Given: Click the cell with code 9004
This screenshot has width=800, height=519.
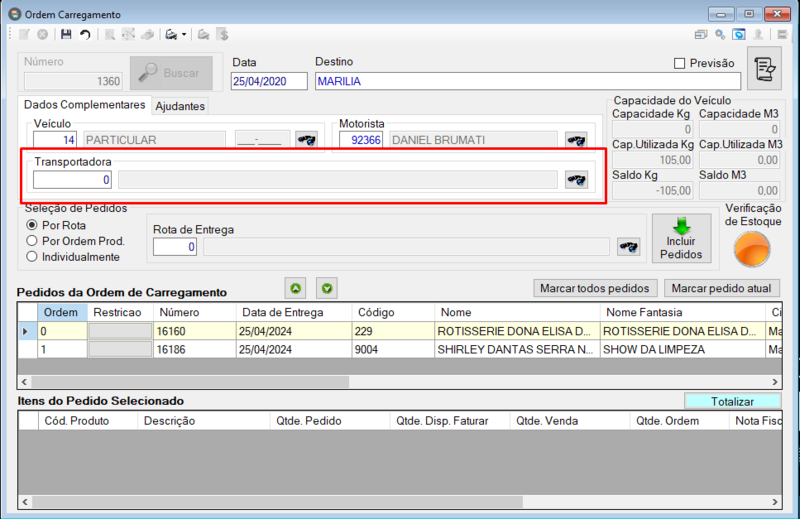Looking at the screenshot, I should 393,350.
